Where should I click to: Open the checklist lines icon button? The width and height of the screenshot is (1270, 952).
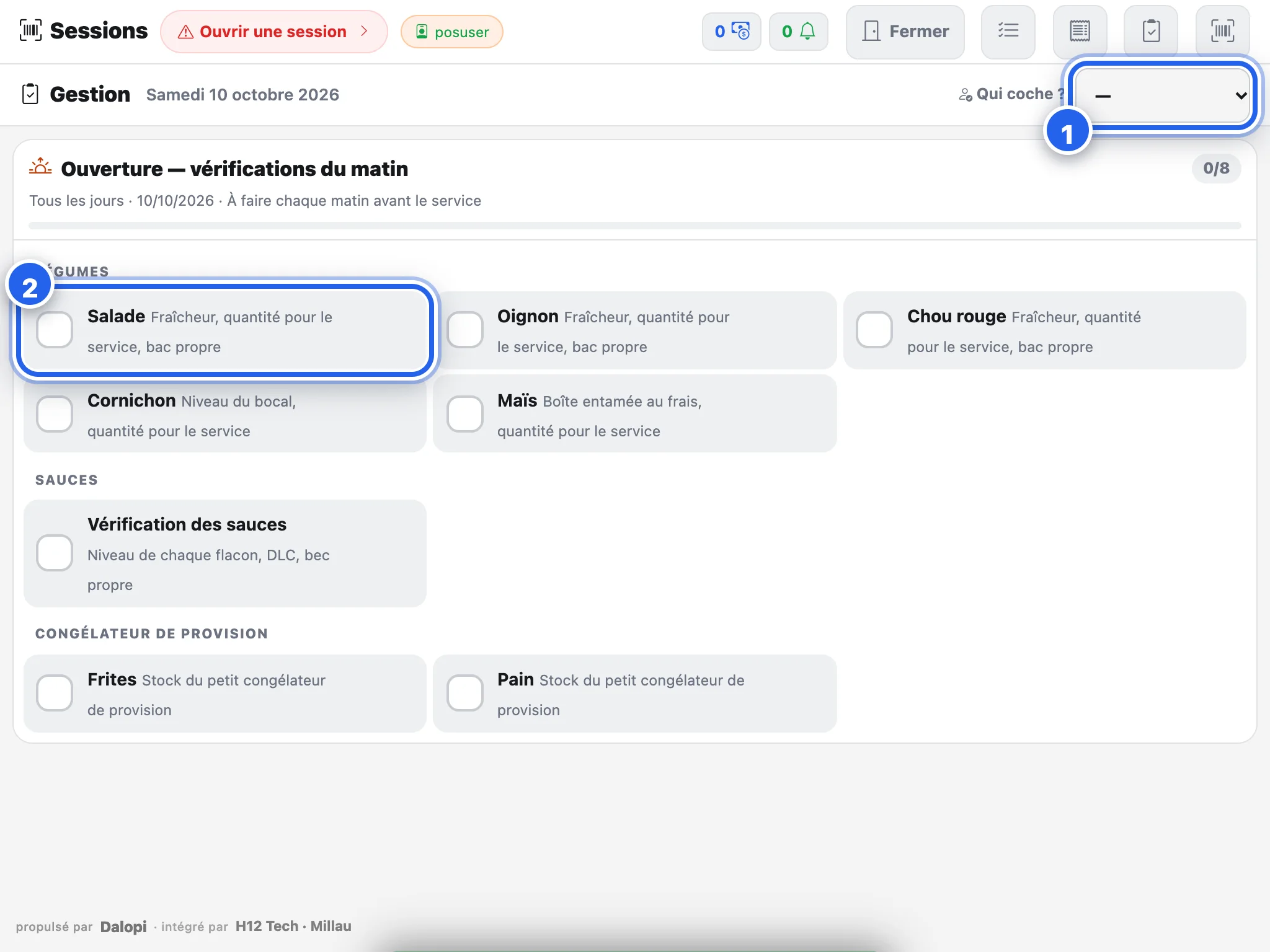point(1008,32)
